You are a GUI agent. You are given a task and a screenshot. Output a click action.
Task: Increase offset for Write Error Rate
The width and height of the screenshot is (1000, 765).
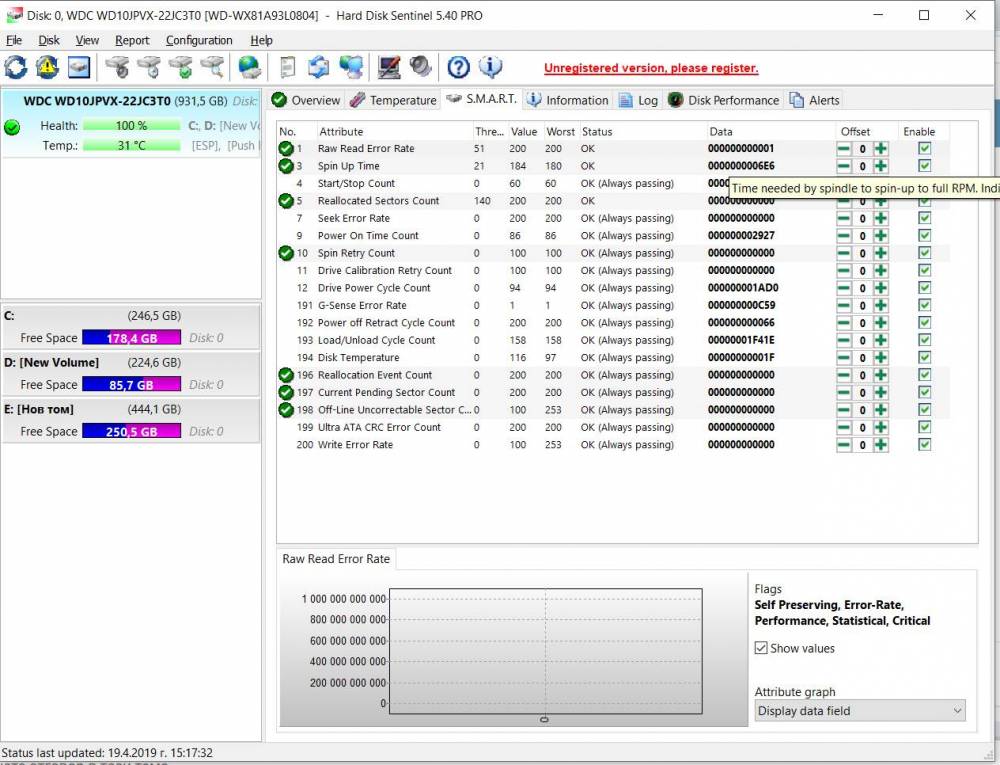[881, 445]
